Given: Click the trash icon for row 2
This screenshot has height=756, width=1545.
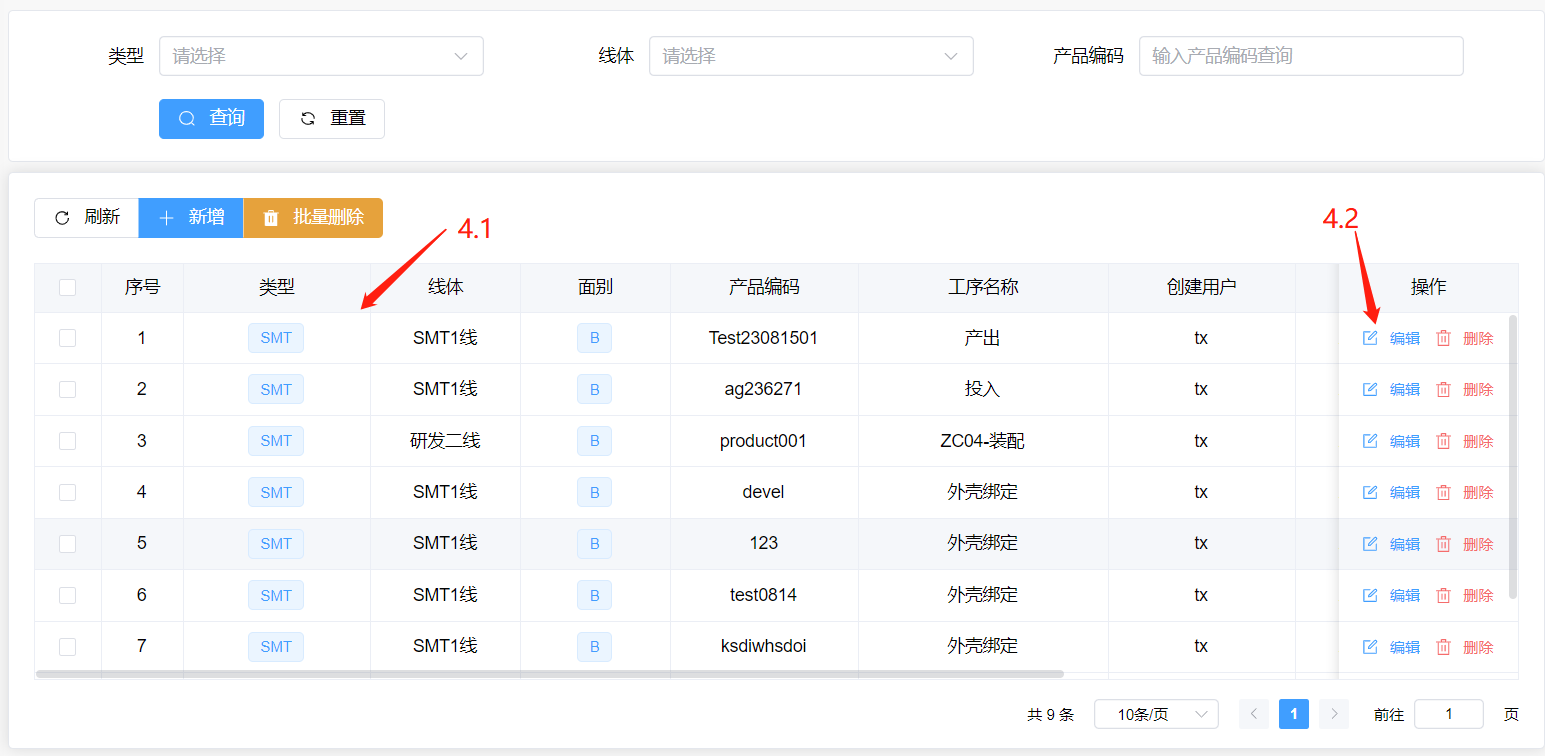Looking at the screenshot, I should [1443, 389].
